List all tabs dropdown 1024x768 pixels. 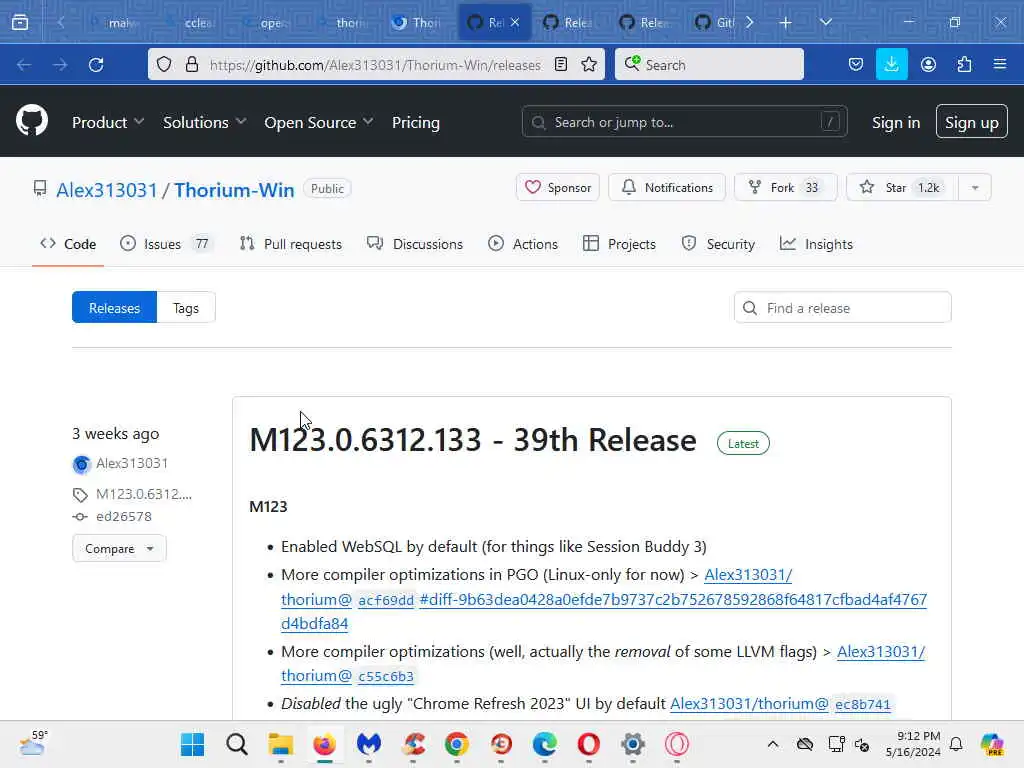click(x=825, y=22)
